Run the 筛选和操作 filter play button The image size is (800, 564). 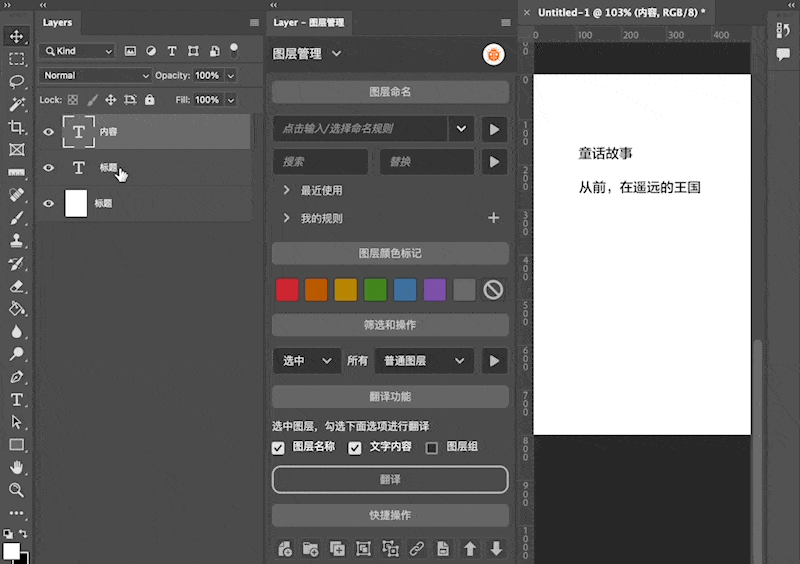click(x=494, y=361)
